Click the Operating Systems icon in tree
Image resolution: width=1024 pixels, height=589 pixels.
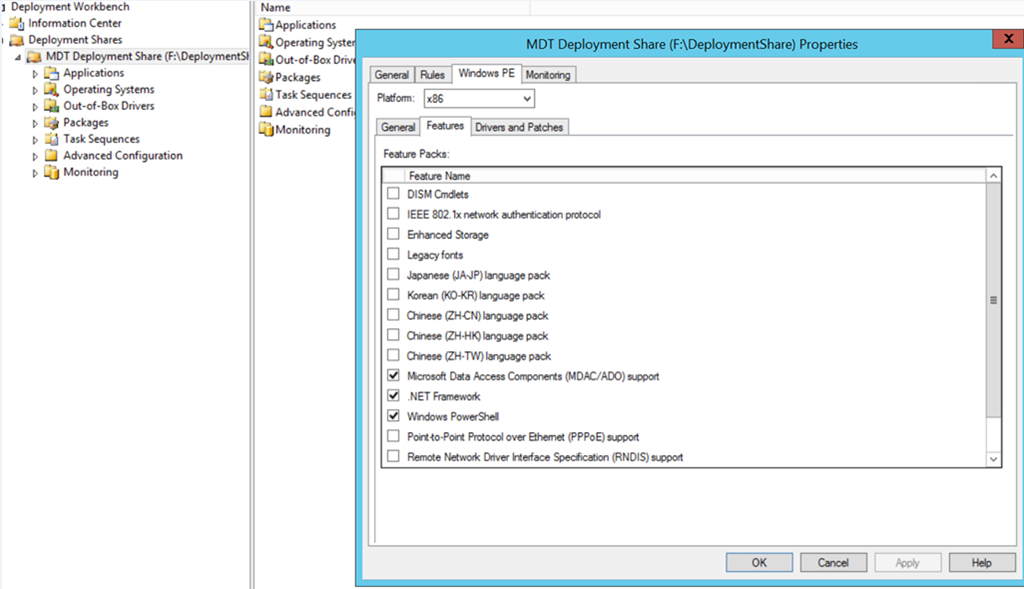coord(51,89)
